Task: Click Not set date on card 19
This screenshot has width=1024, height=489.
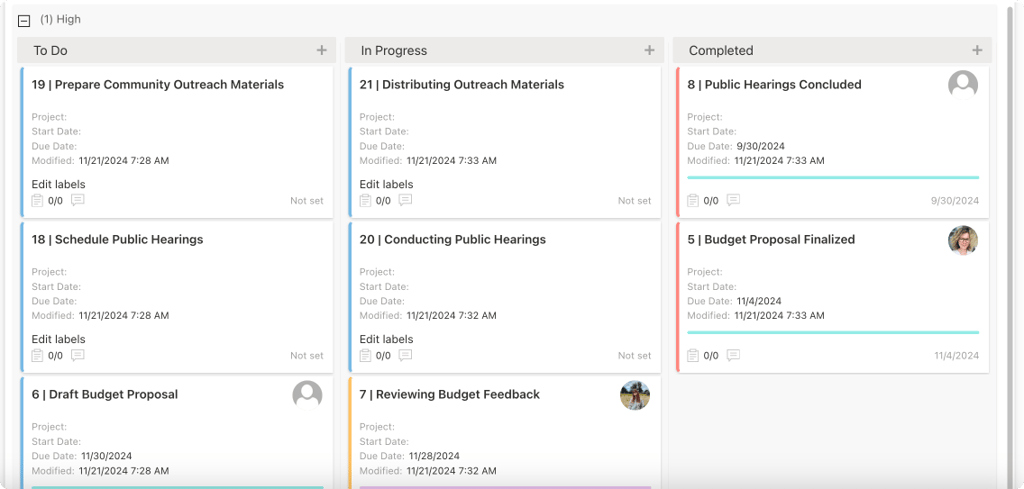Action: (307, 200)
